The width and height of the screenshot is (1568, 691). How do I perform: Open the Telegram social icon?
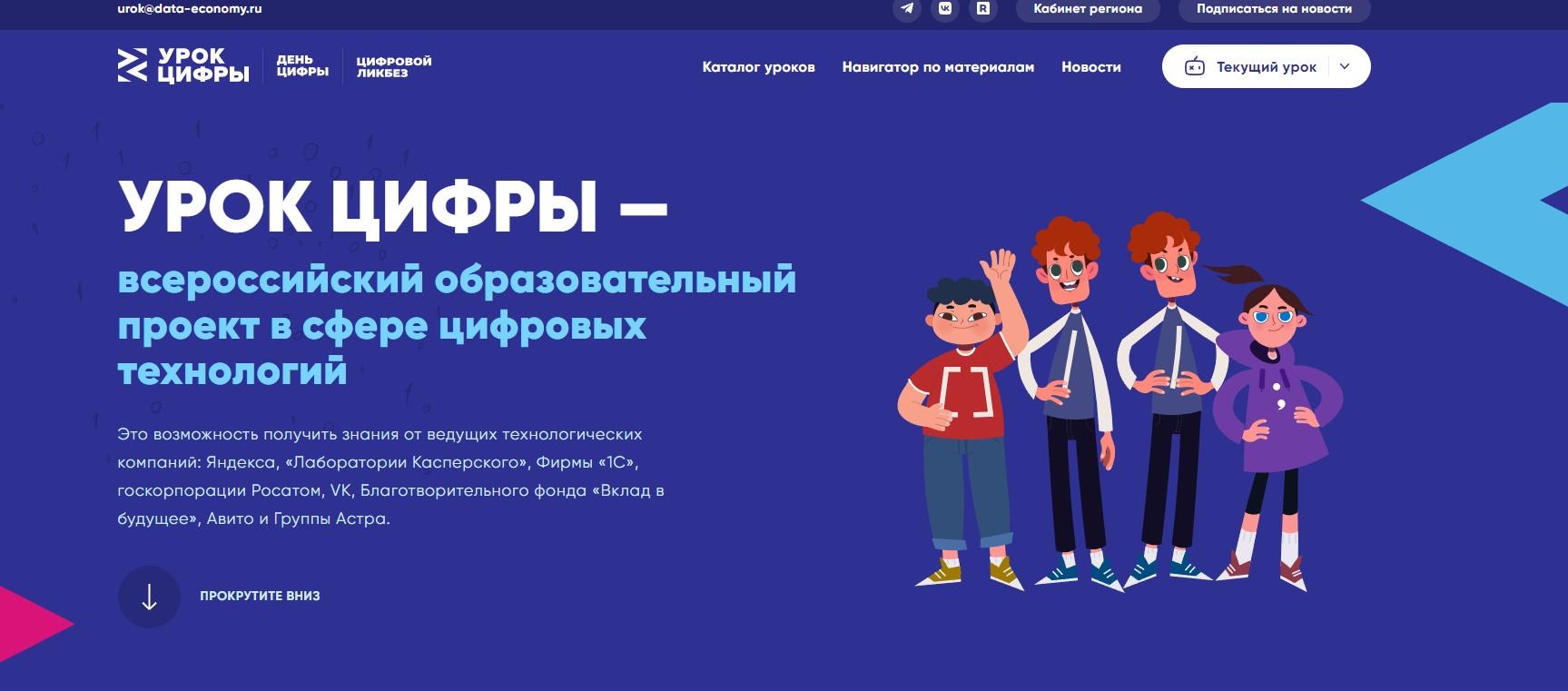tap(906, 9)
